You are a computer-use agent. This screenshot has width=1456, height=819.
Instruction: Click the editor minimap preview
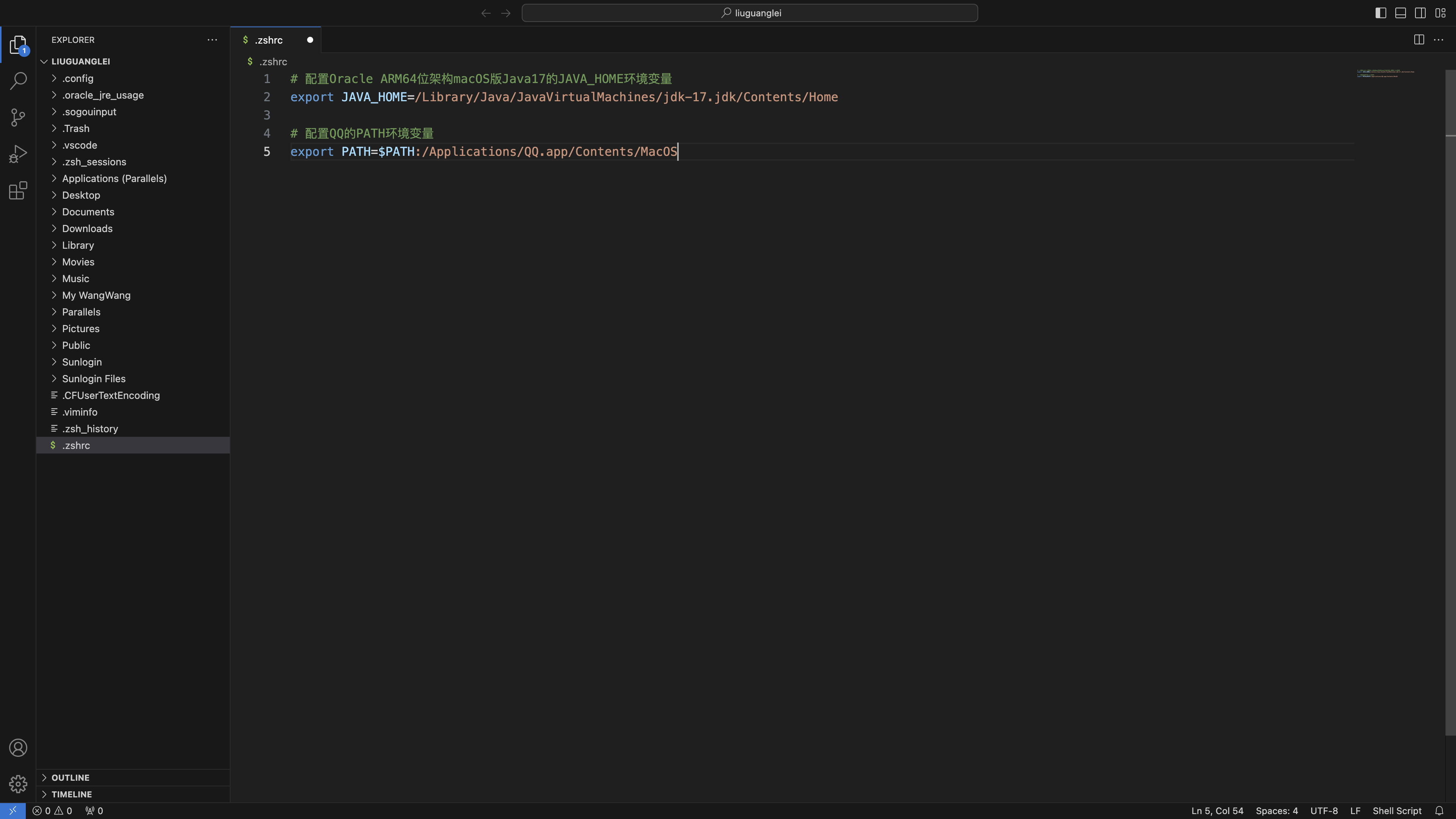click(1385, 74)
